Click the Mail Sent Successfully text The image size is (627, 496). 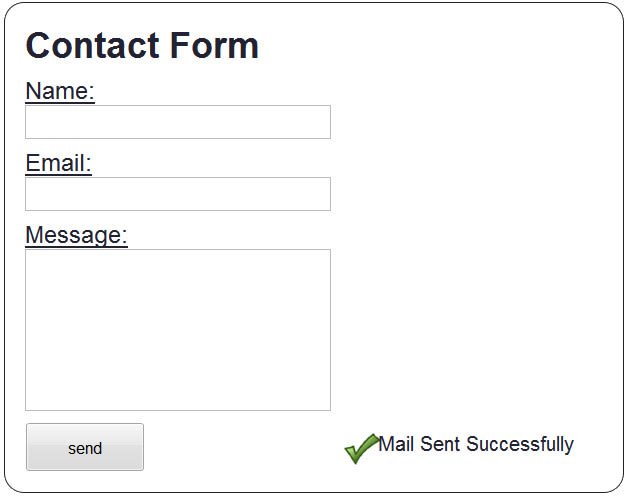pos(476,444)
